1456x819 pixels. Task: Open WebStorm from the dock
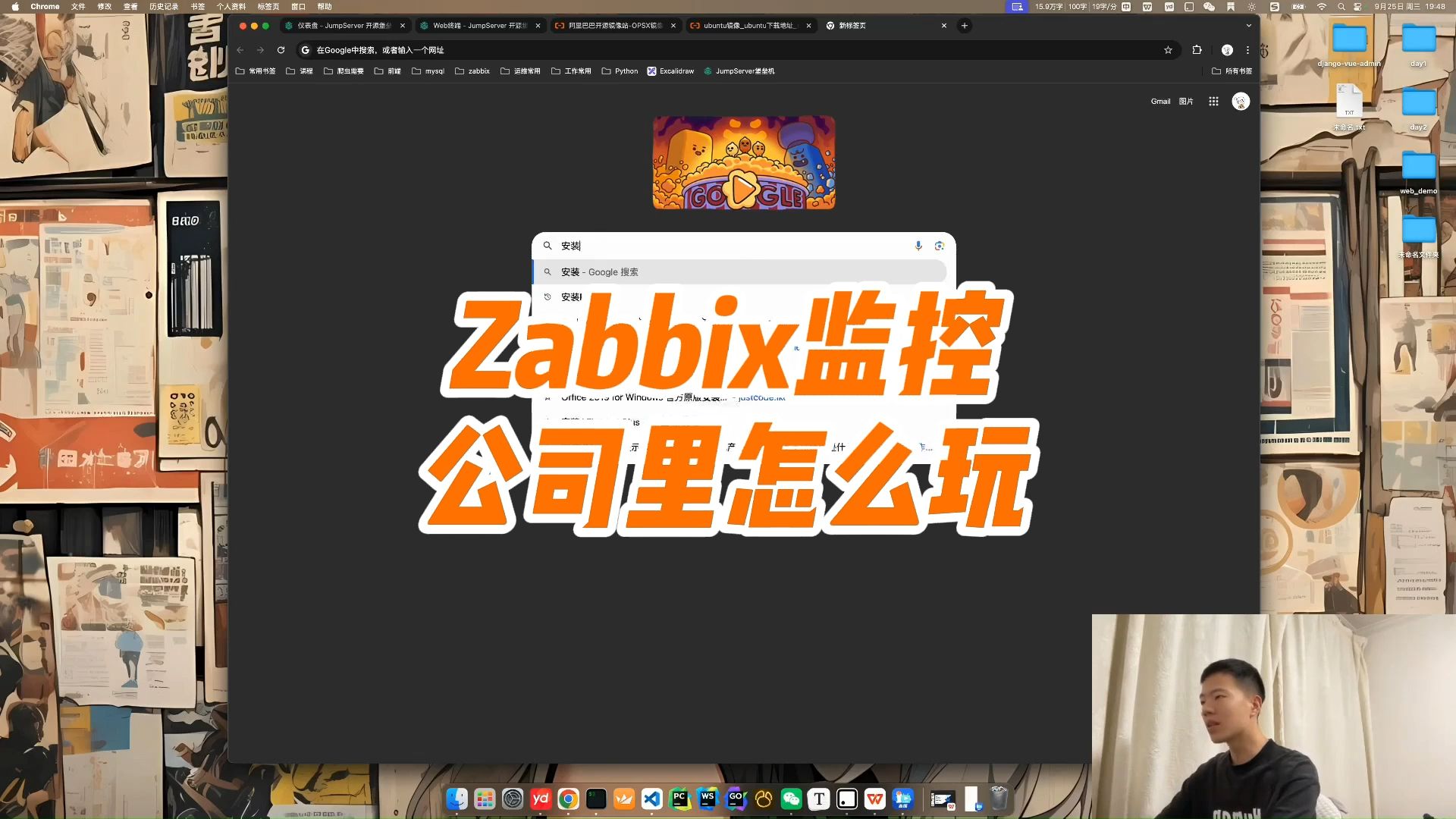tap(708, 799)
